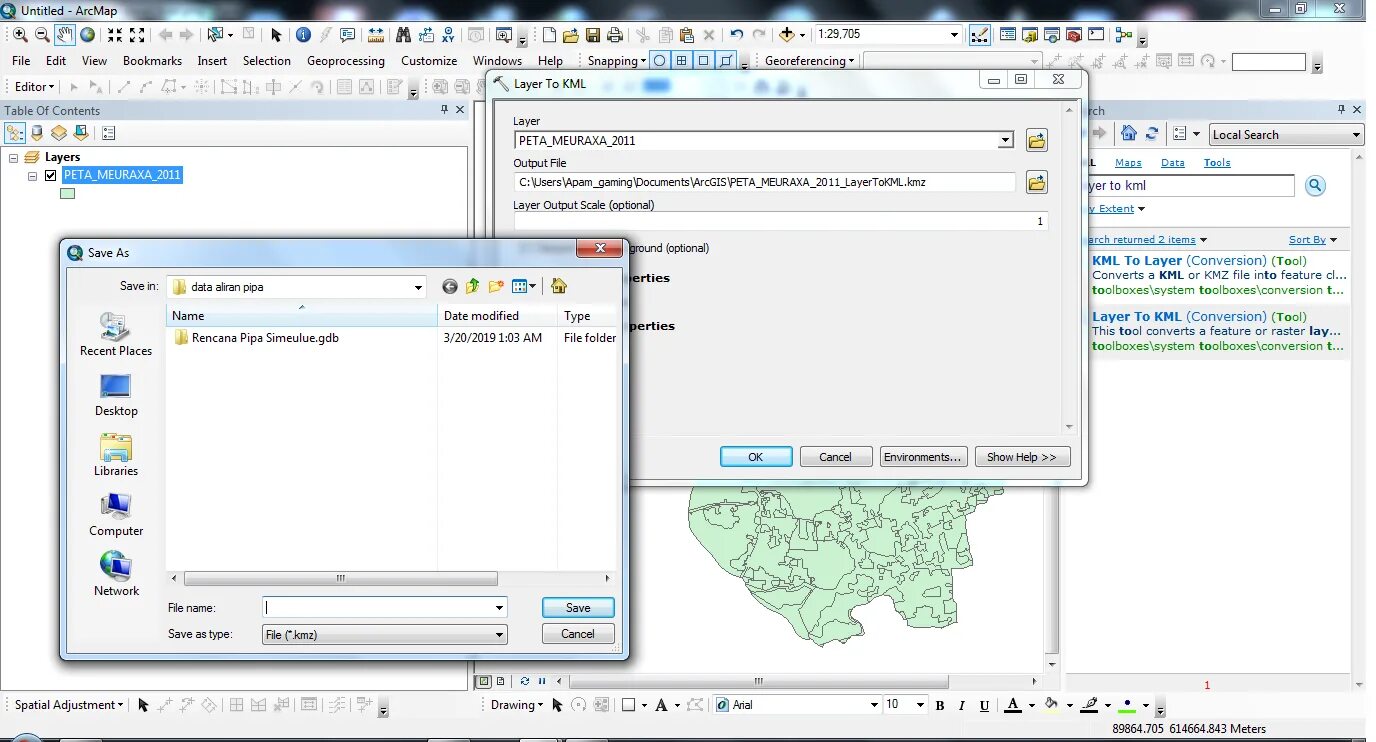Open the Editor Toolbar icon
The height and width of the screenshot is (742, 1376).
pyautogui.click(x=980, y=35)
